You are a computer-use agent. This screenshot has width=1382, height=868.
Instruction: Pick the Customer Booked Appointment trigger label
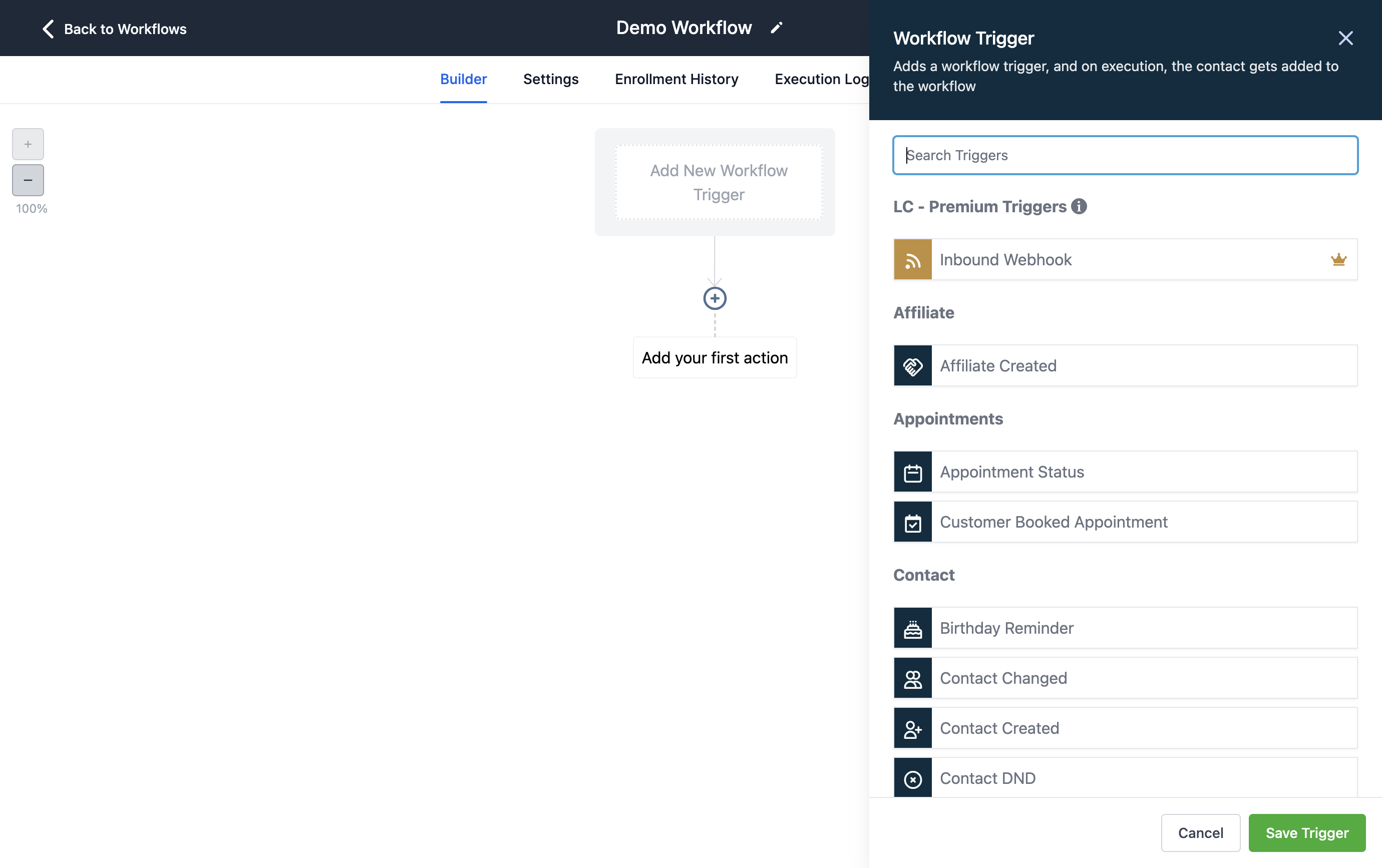coord(1053,522)
